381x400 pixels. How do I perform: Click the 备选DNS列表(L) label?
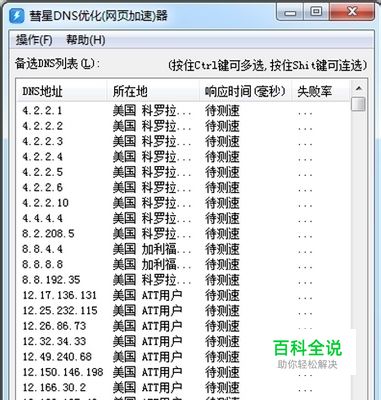tap(57, 63)
